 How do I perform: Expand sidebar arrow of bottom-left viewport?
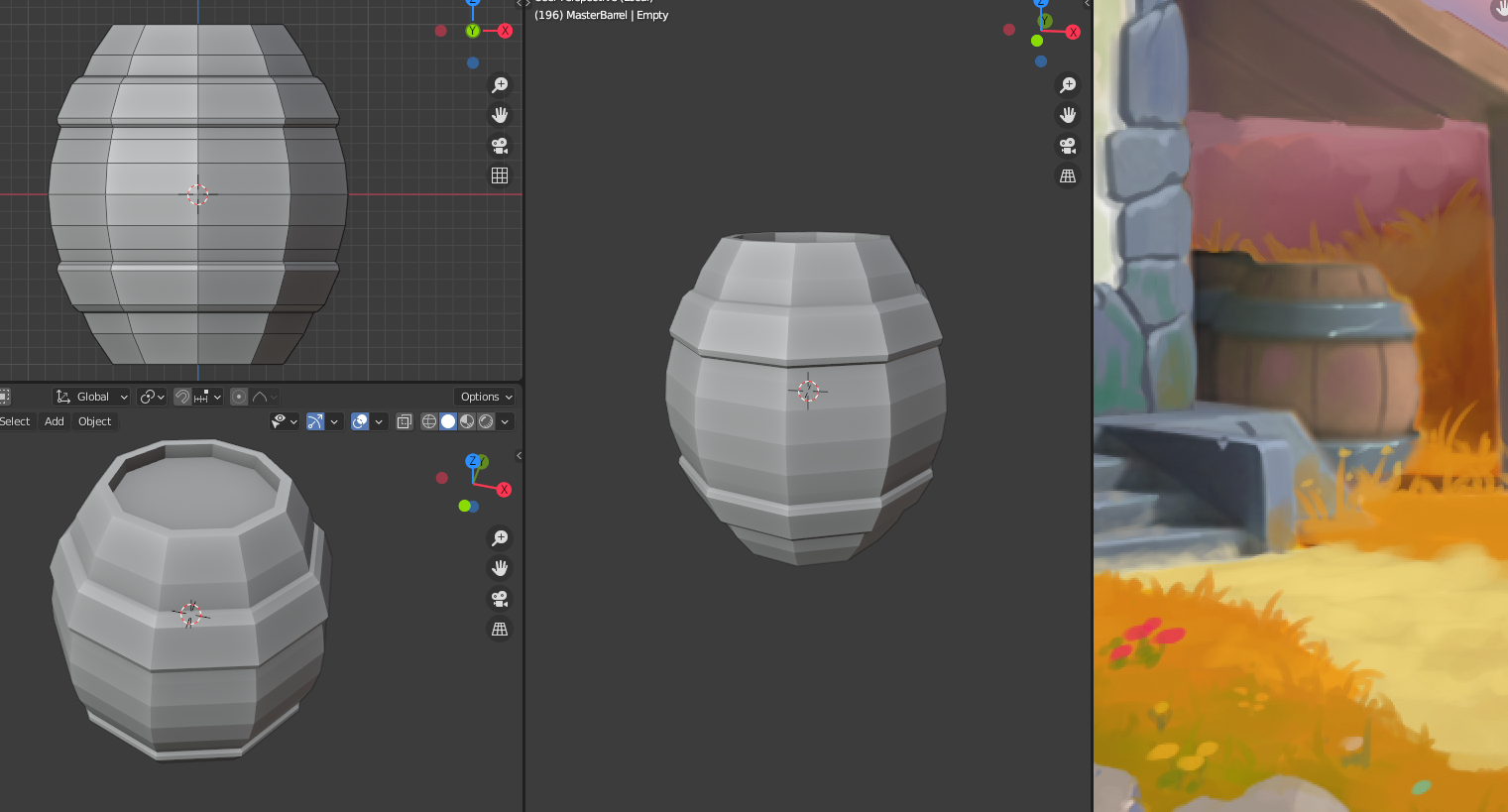point(519,456)
